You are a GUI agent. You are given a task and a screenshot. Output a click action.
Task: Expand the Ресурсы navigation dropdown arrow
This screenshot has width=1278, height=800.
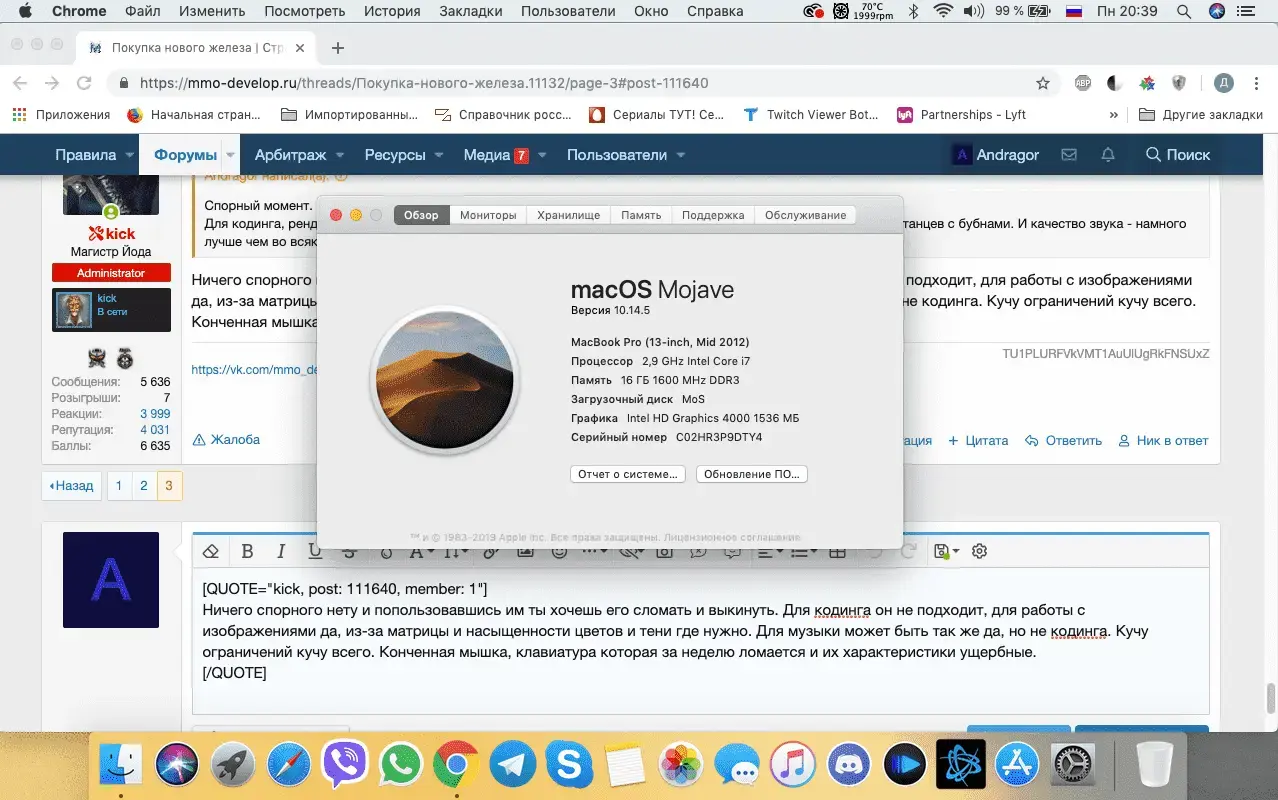(x=439, y=155)
